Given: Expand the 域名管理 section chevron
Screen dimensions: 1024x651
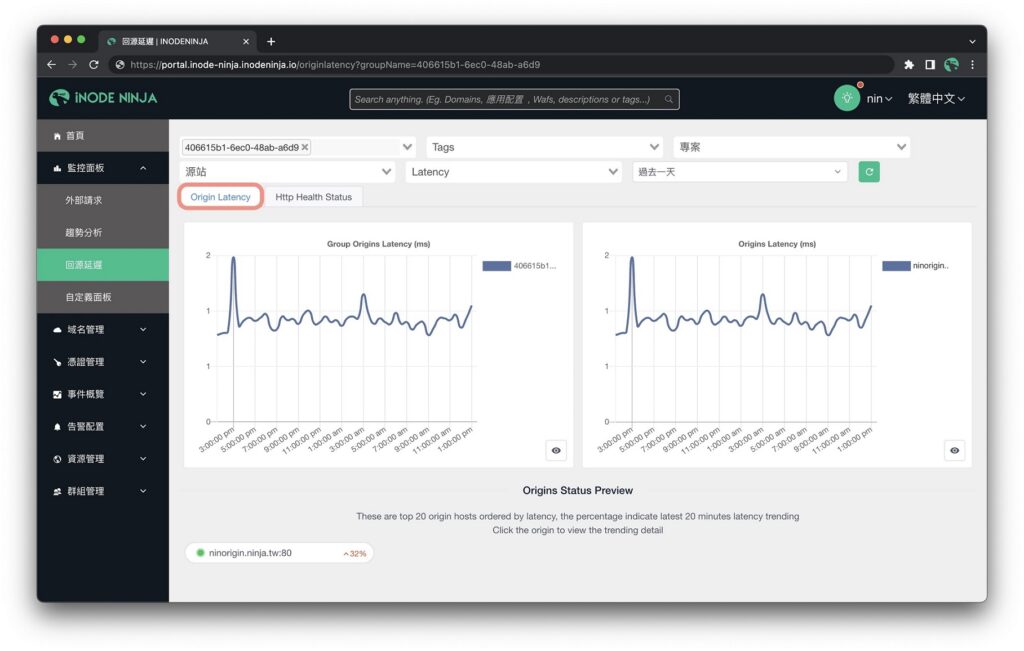Looking at the screenshot, I should coord(143,330).
